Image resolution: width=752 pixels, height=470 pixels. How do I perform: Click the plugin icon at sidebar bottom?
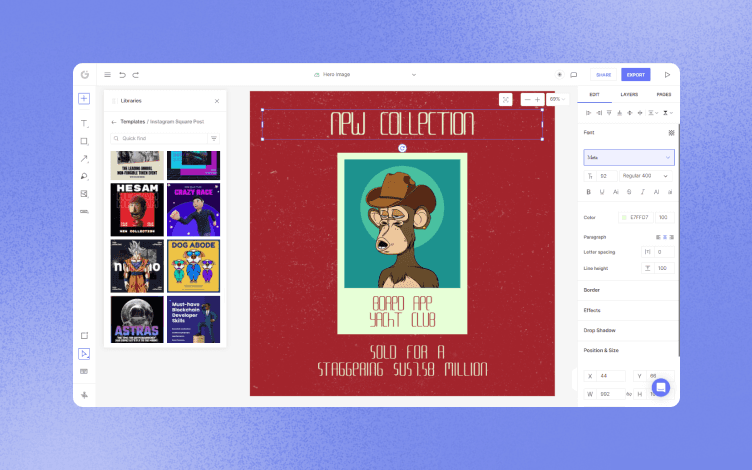pyautogui.click(x=84, y=395)
